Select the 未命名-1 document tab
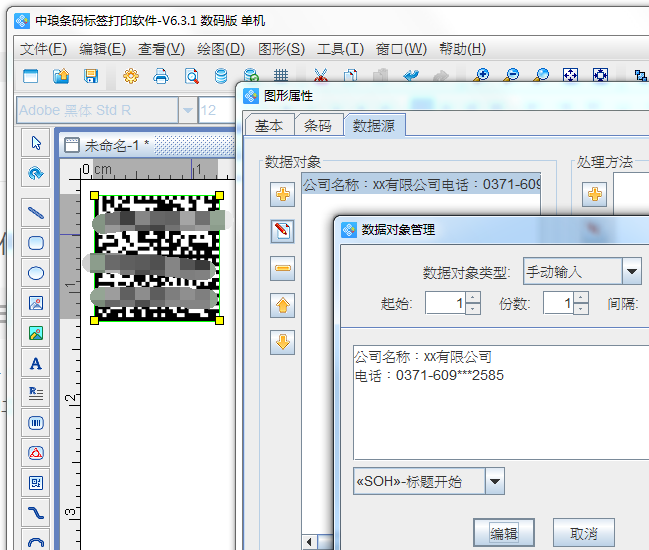649x550 pixels. (117, 145)
